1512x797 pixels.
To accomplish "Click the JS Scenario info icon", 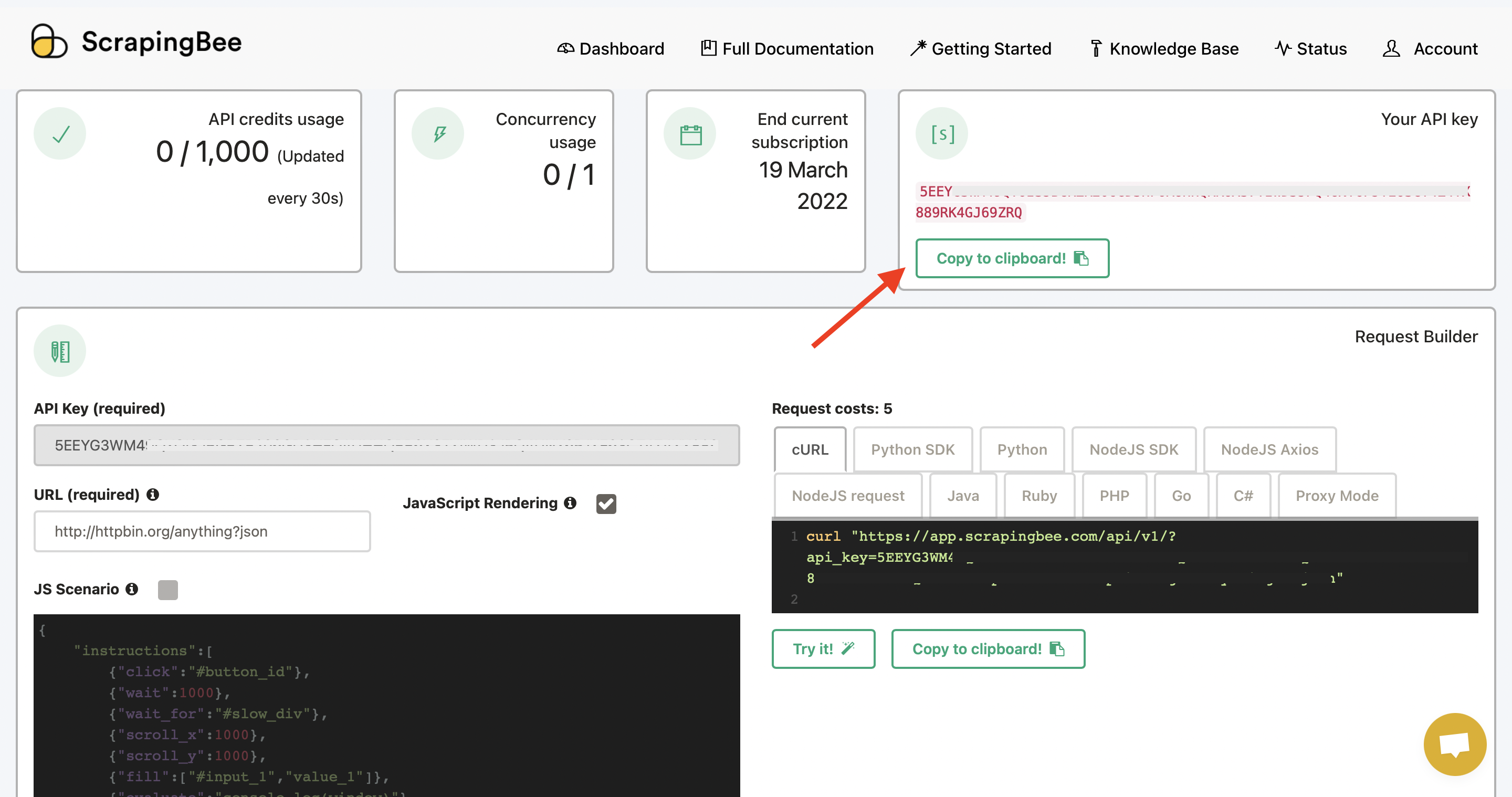I will pos(132,589).
